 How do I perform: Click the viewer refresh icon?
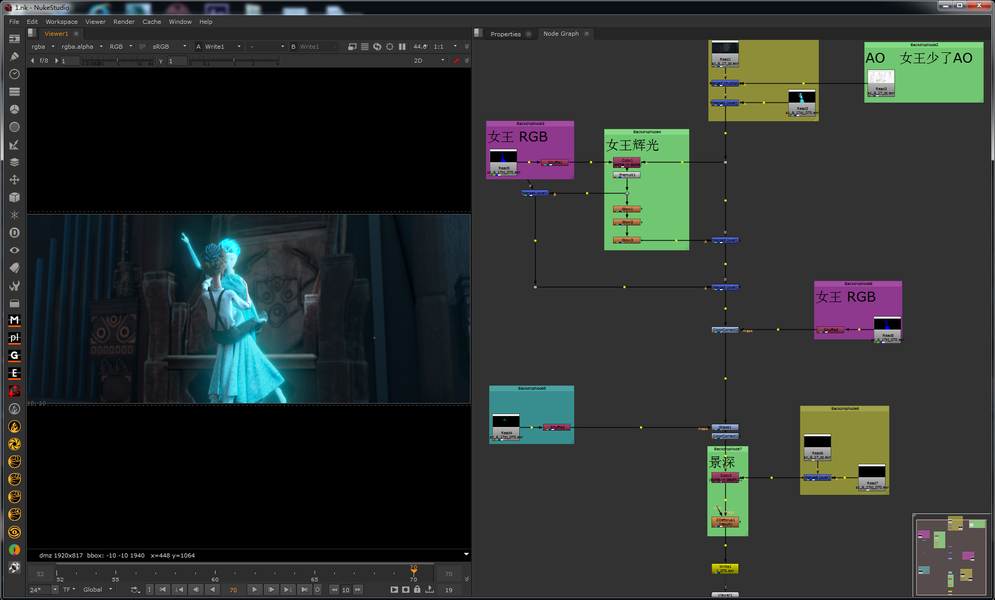click(377, 46)
